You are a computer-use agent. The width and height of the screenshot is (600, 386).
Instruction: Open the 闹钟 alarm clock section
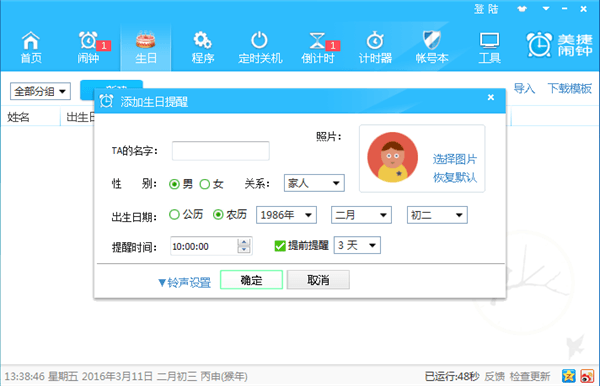pos(88,47)
